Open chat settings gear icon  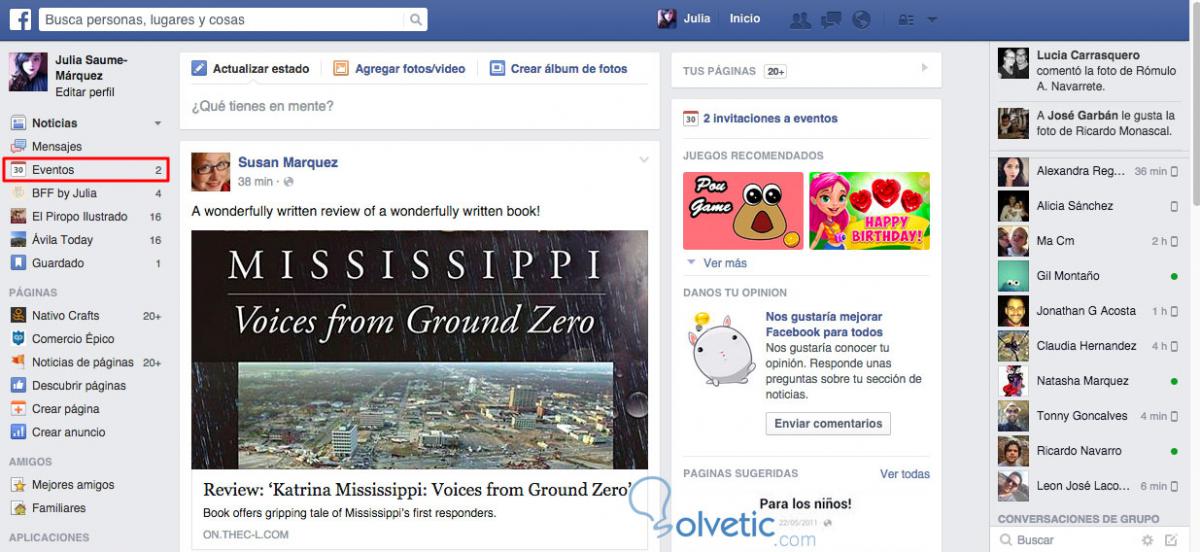(x=1147, y=540)
